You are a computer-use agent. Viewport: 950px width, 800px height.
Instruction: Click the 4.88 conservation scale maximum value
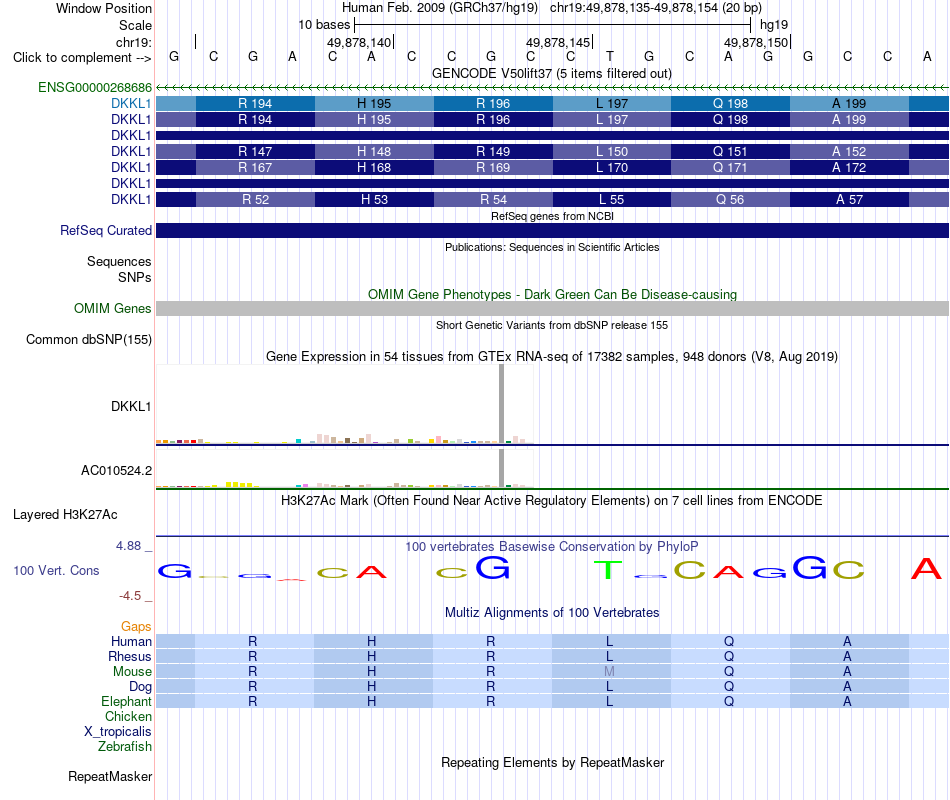[x=128, y=546]
